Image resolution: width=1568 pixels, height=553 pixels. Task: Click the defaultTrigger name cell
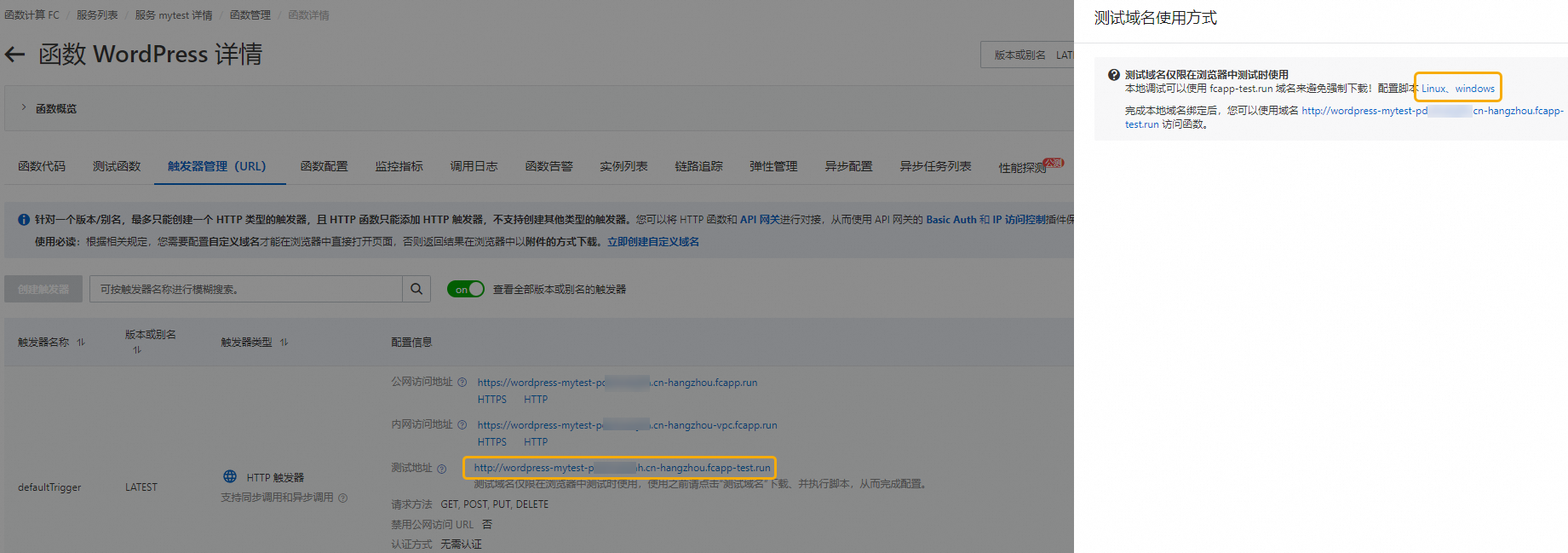coord(49,487)
